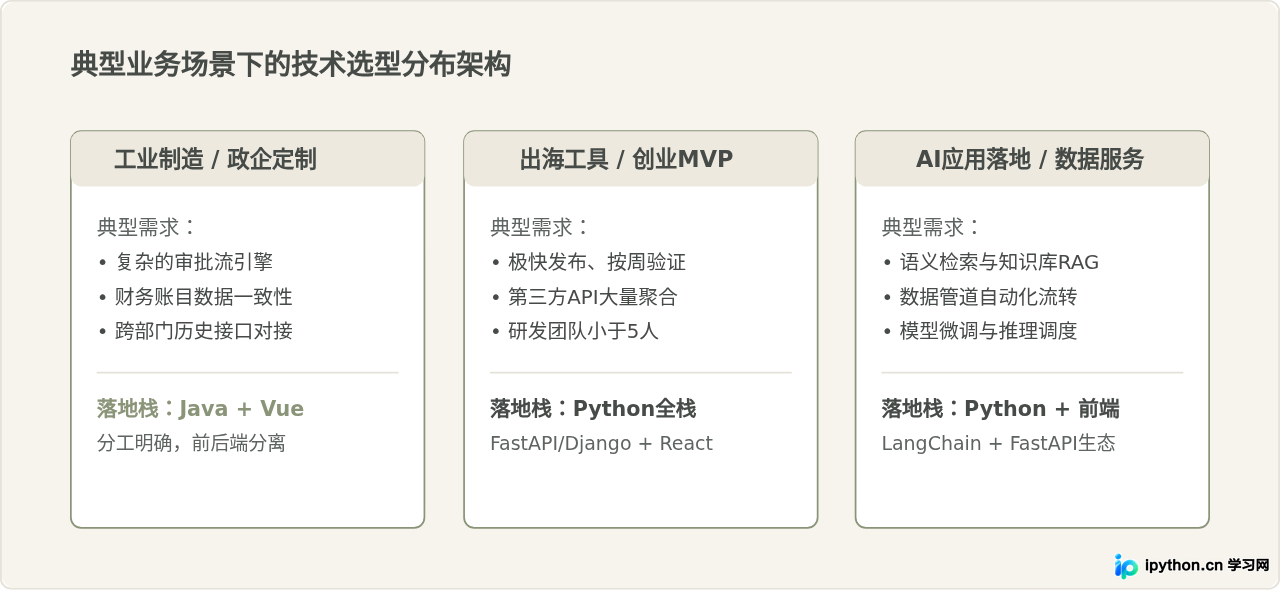1280x591 pixels.
Task: Click the bullet '模型微调与推理调度'
Action: [980, 331]
